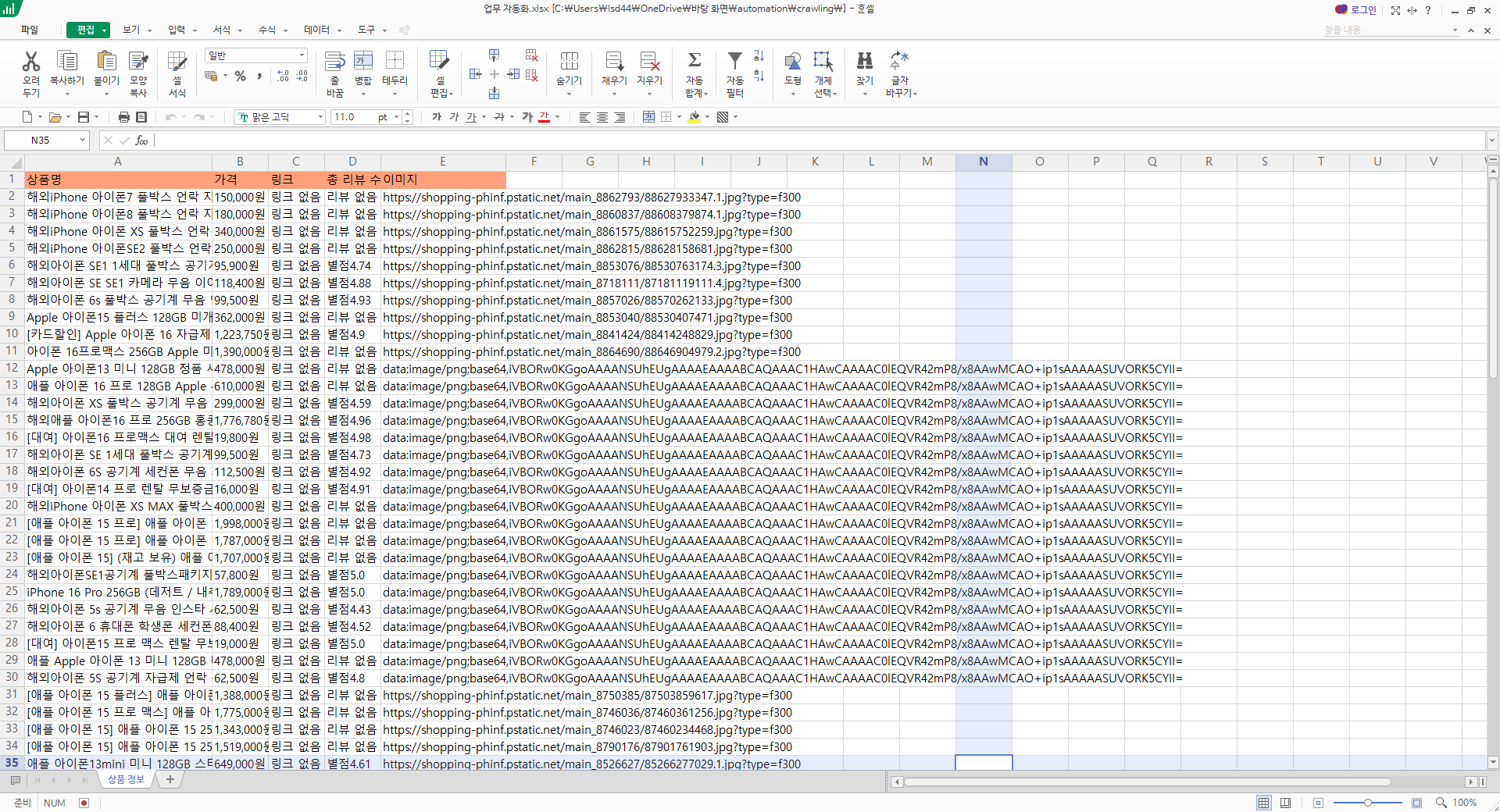Apply percent style with the % icon

(241, 76)
